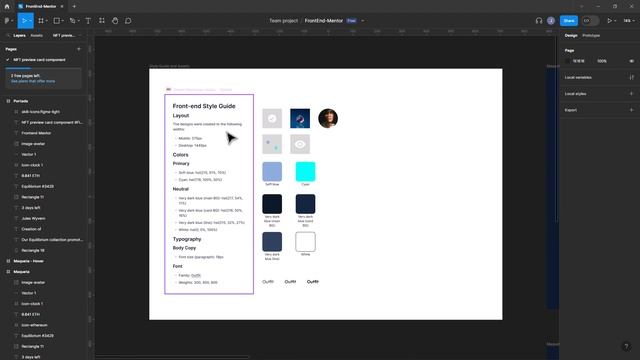Screen dimensions: 640x360
Task: Select the blue NFT image thumbnail on canvas
Action: pyautogui.click(x=300, y=118)
